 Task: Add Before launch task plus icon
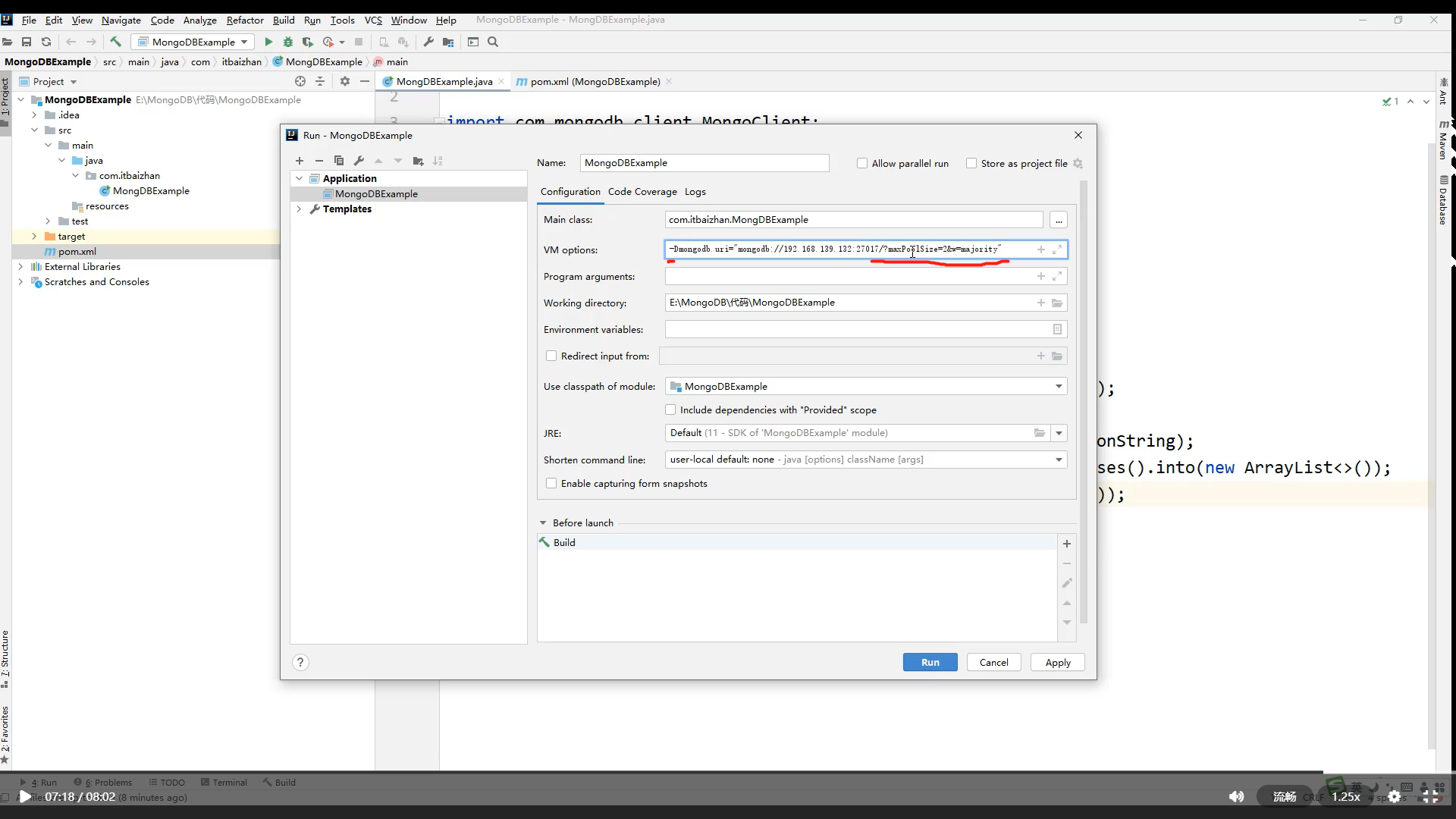point(1067,544)
